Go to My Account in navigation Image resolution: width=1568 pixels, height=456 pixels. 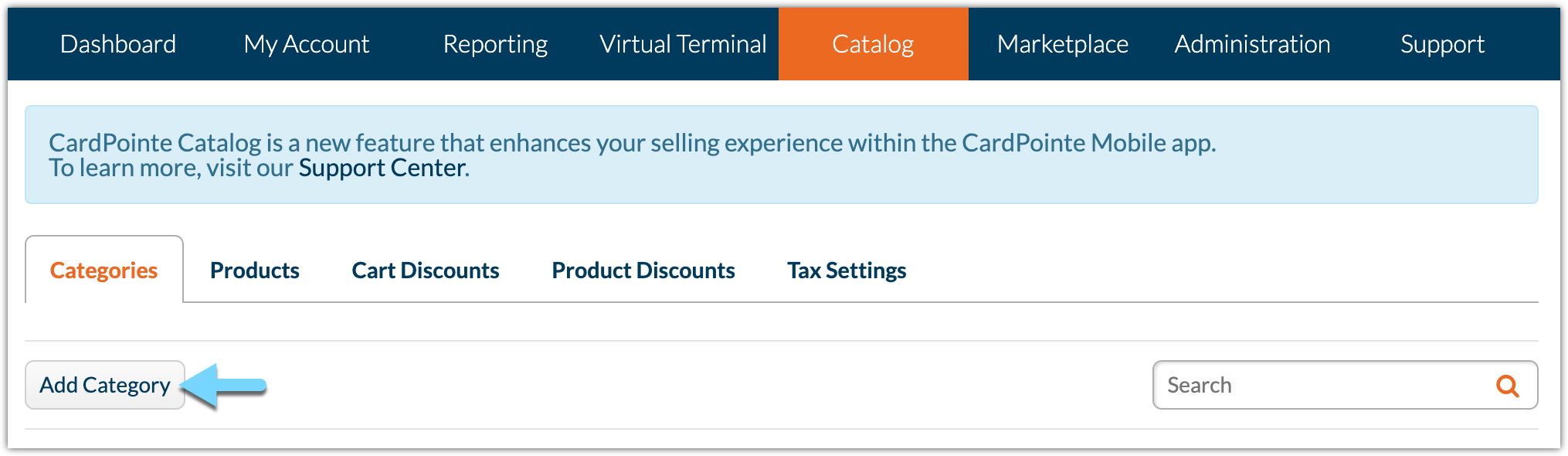tap(307, 44)
